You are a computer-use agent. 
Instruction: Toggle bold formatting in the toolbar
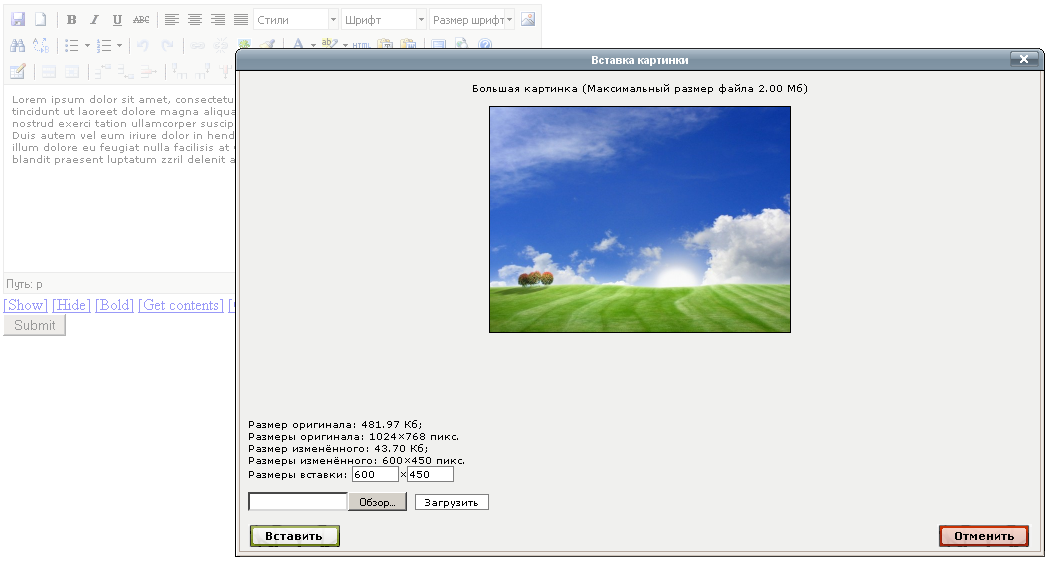click(x=72, y=19)
